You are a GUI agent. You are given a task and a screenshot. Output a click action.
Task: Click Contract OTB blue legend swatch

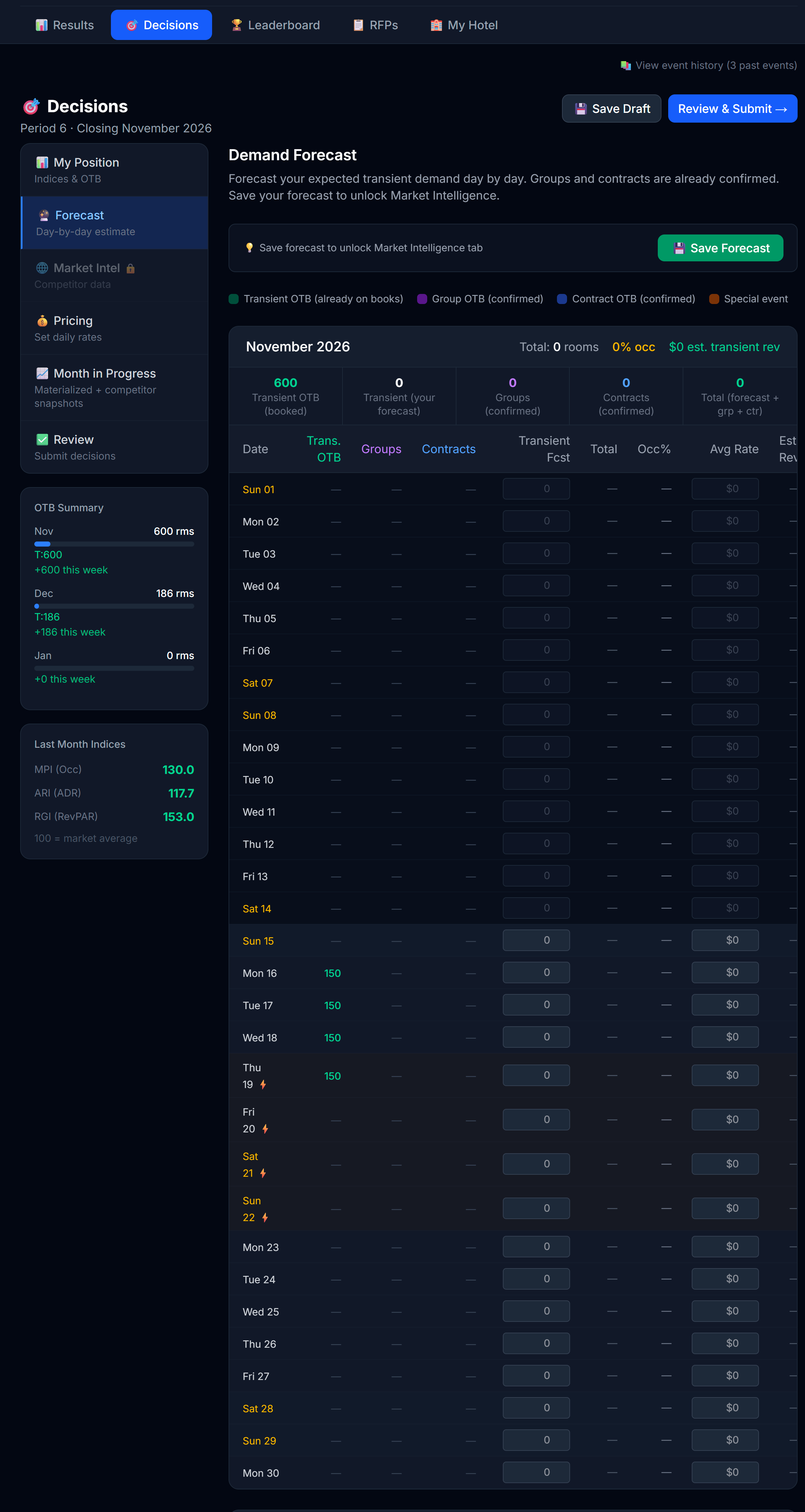pyautogui.click(x=562, y=299)
